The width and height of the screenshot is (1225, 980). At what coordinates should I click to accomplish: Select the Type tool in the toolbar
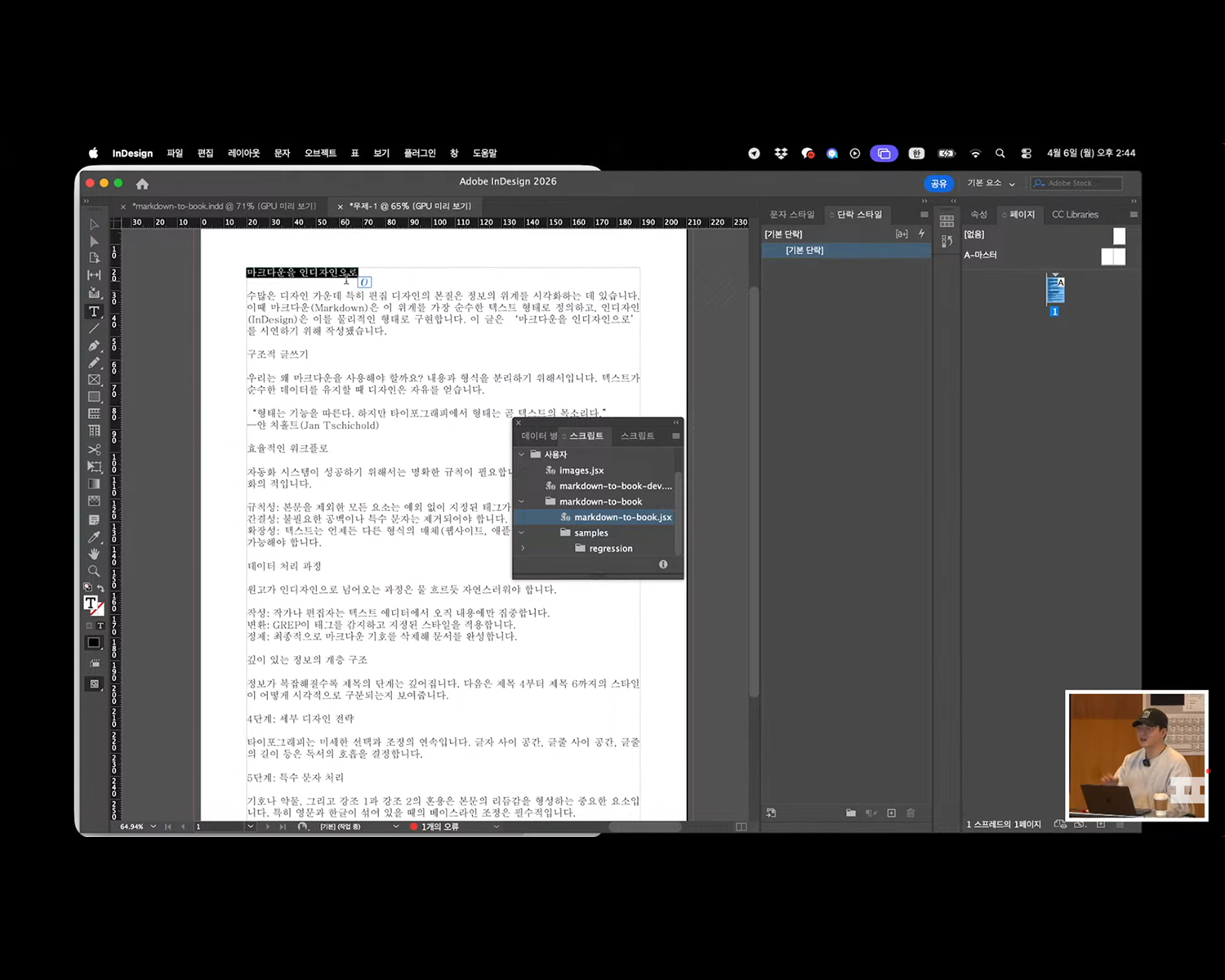coord(94,311)
